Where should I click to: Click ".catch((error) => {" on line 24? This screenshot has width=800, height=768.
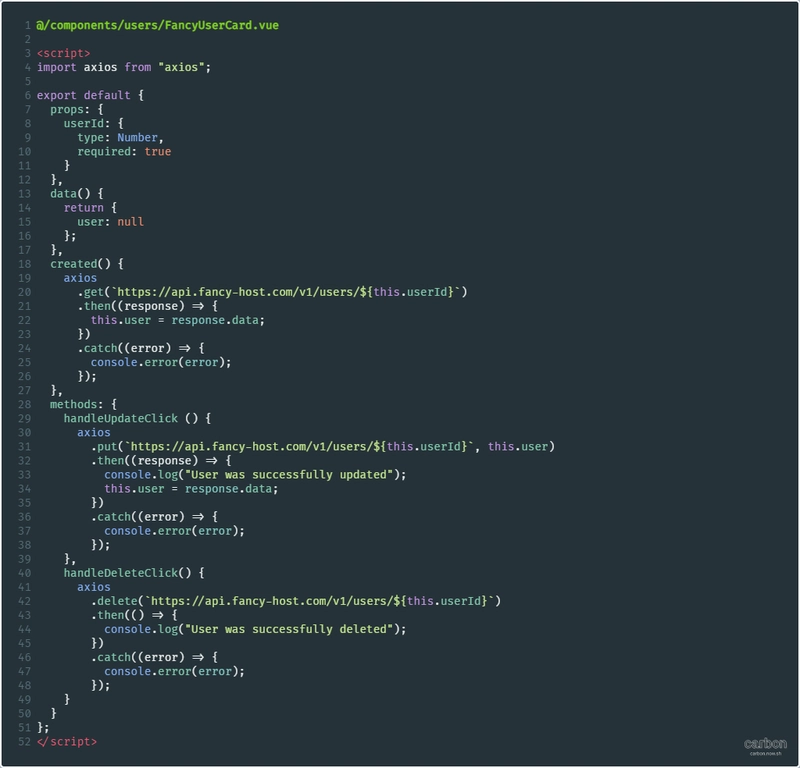[x=141, y=349]
